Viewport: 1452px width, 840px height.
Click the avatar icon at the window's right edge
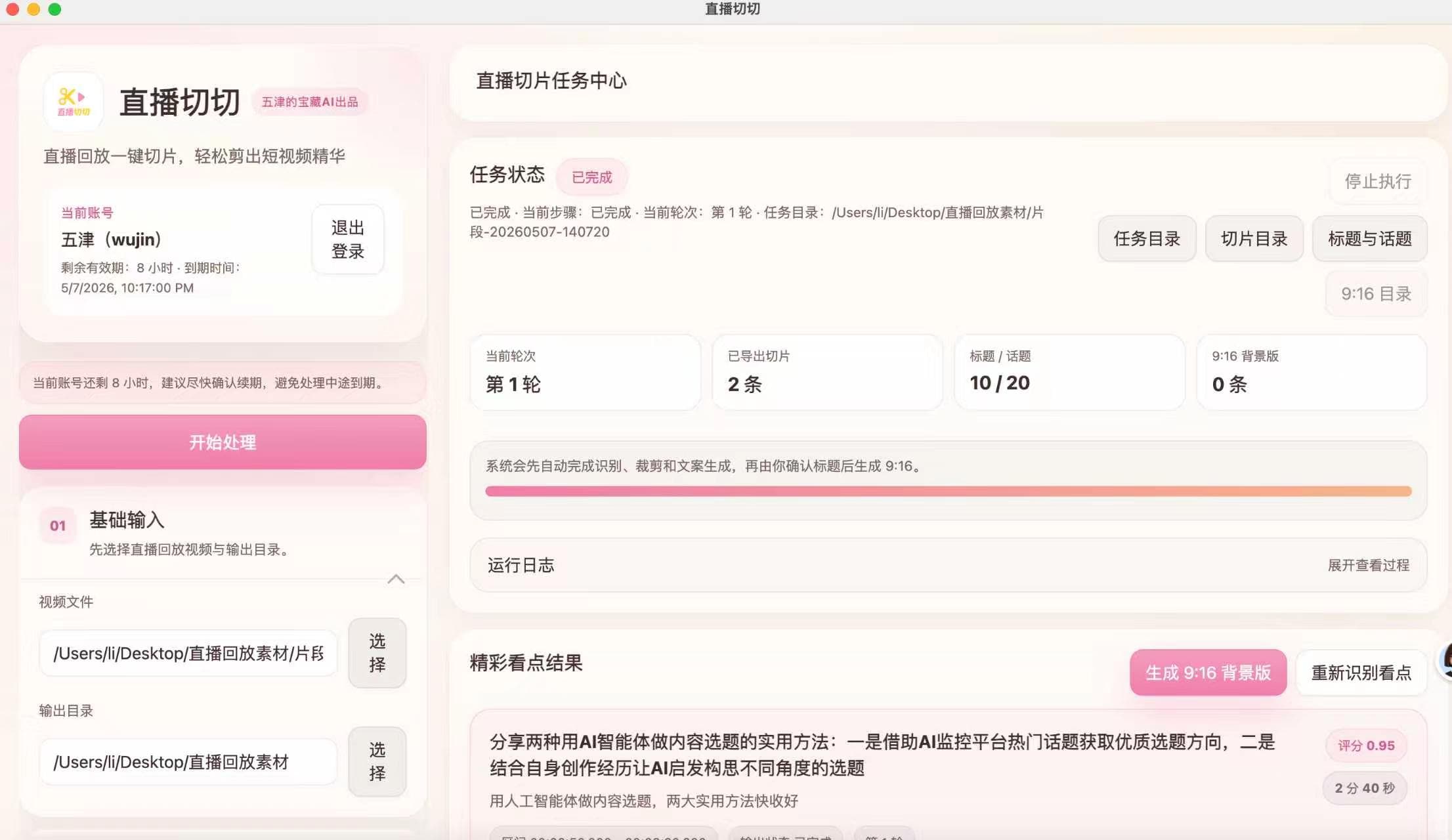tap(1445, 661)
